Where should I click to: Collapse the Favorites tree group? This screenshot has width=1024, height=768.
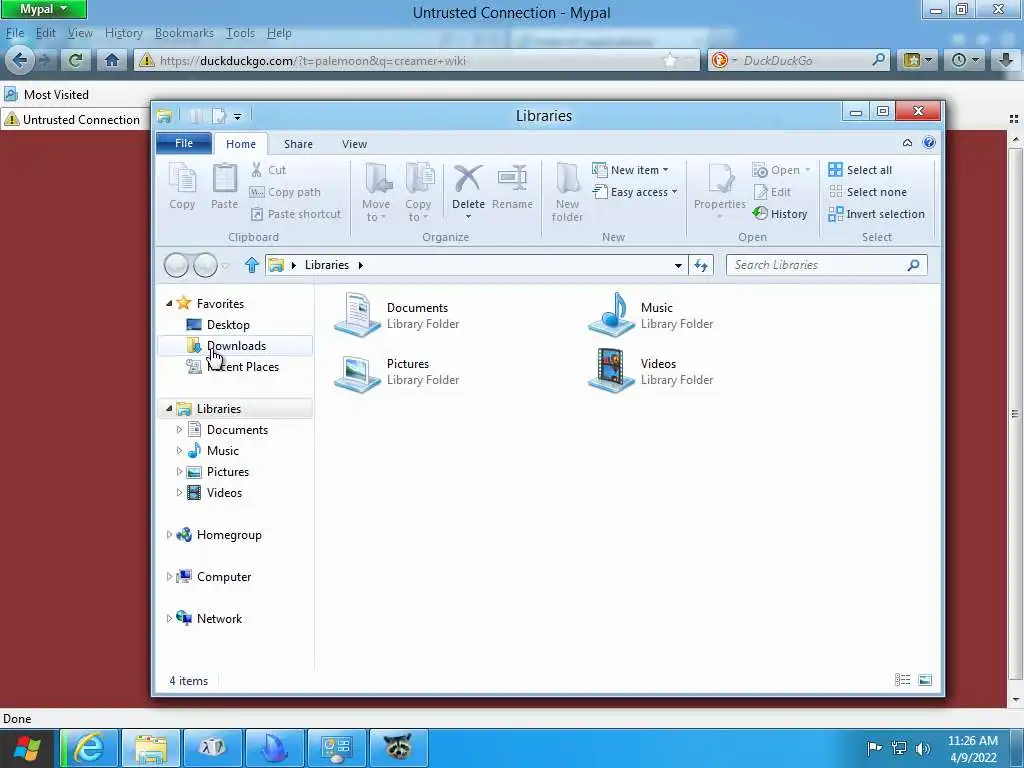[169, 303]
